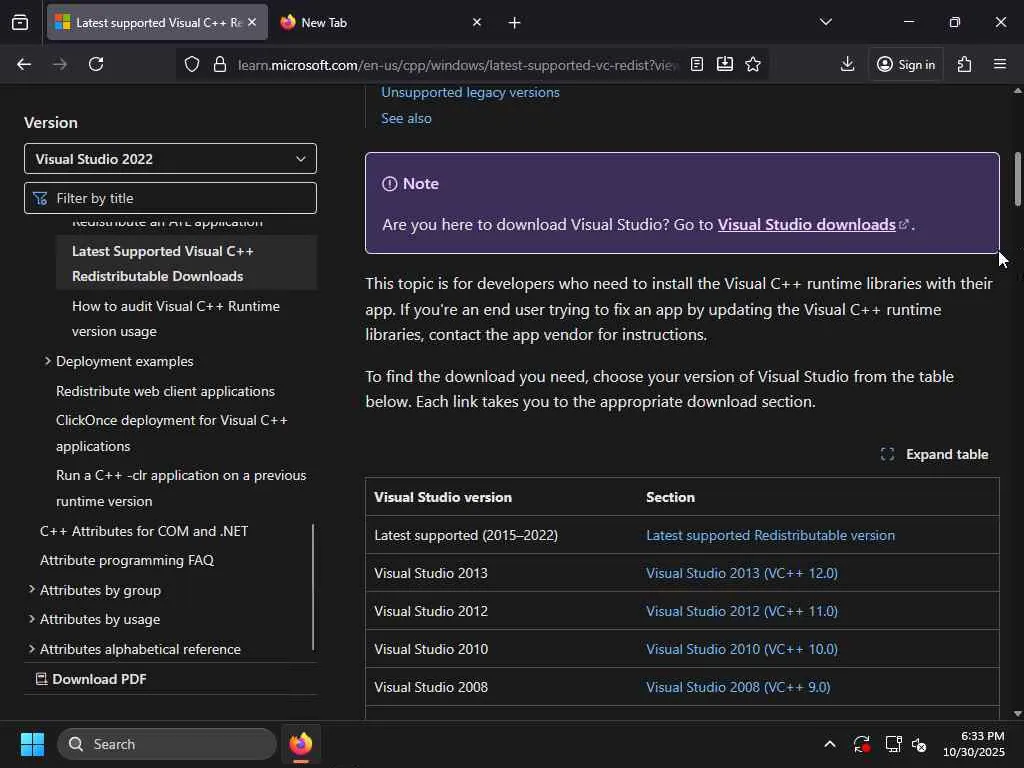Image resolution: width=1024 pixels, height=768 pixels.
Task: Open Attribute programming FAQ
Action: coord(127,560)
